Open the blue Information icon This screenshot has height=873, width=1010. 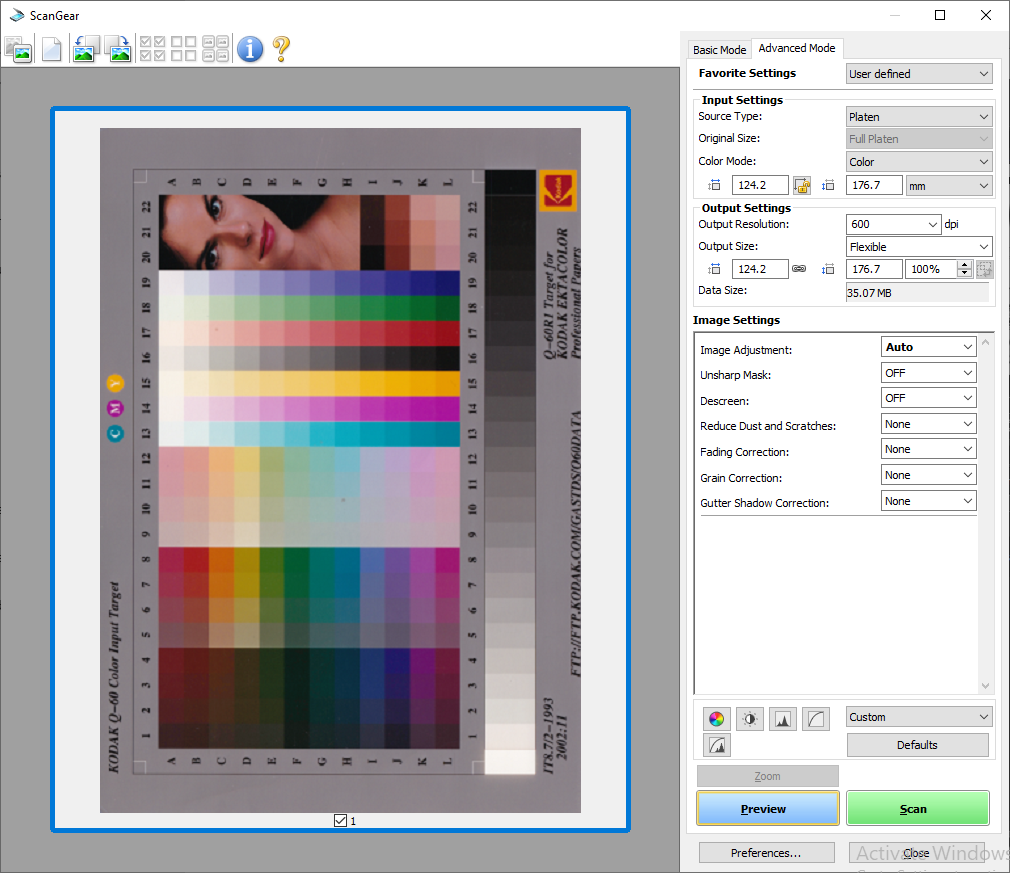[x=250, y=49]
